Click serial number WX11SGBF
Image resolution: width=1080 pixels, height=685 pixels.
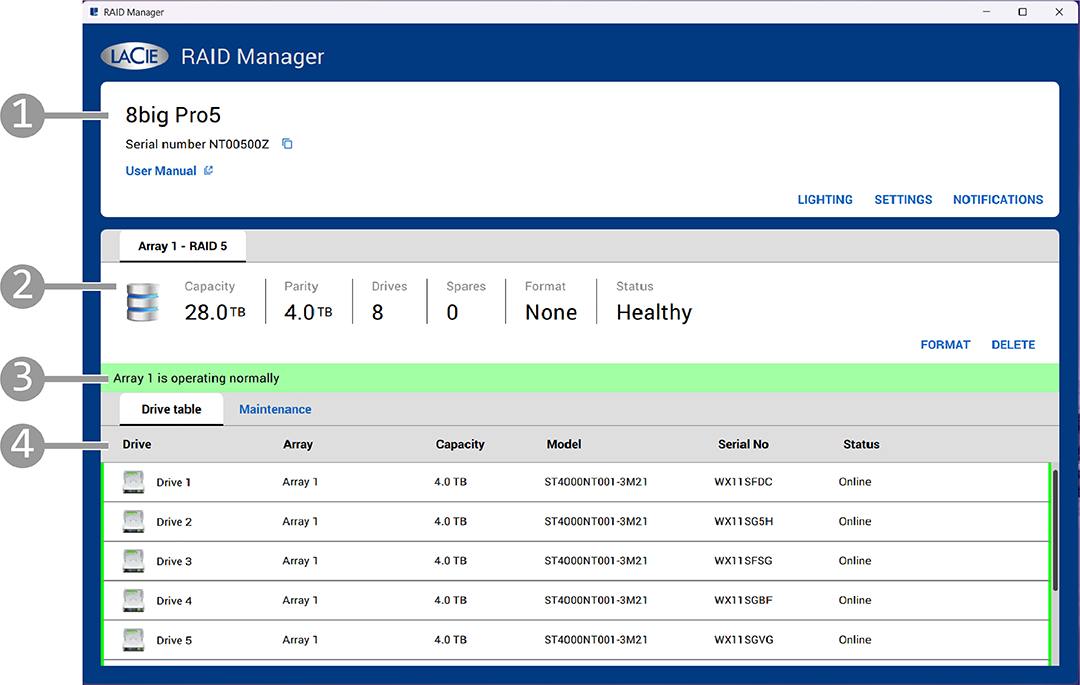point(743,600)
